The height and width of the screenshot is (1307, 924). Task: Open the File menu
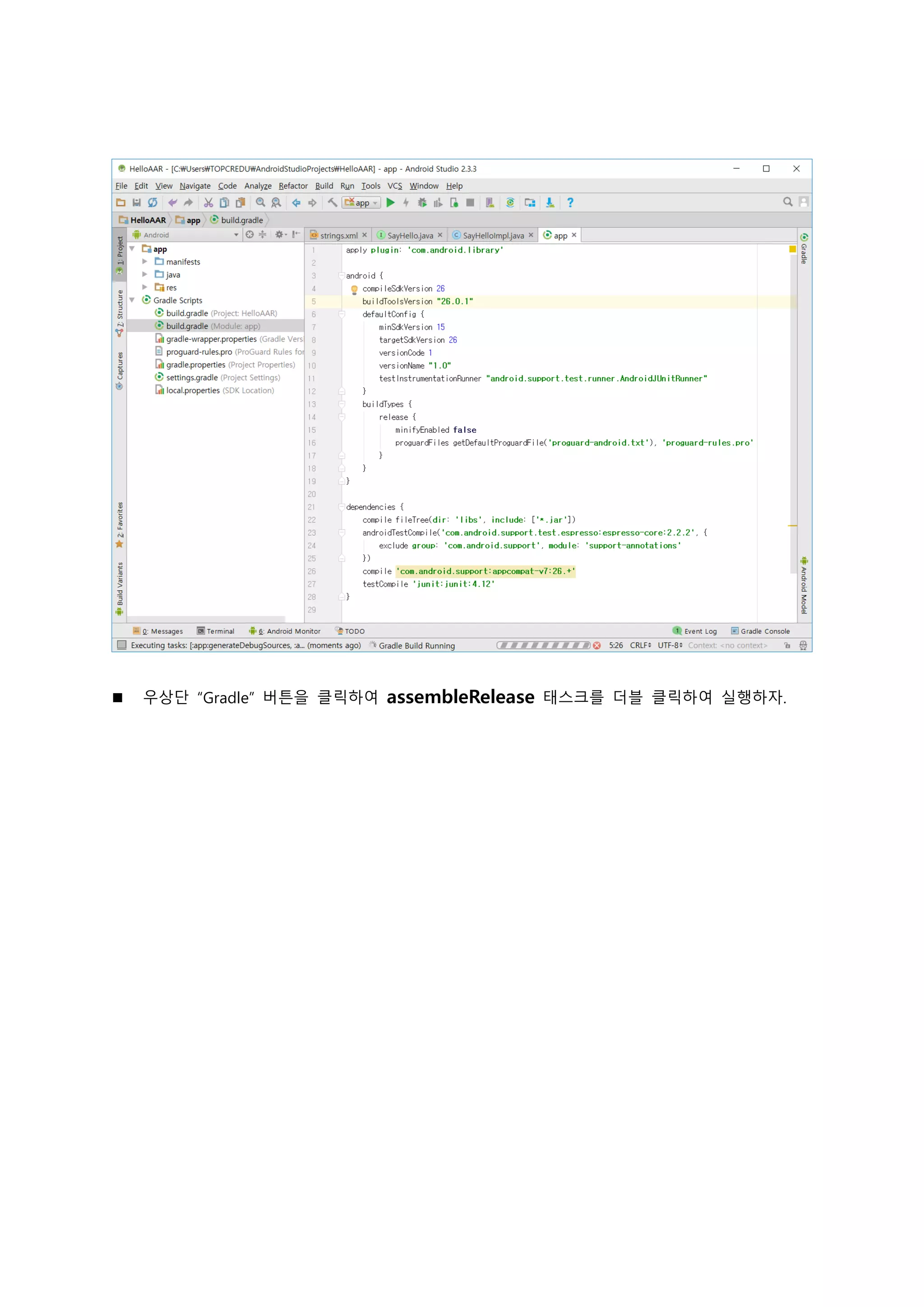(121, 186)
